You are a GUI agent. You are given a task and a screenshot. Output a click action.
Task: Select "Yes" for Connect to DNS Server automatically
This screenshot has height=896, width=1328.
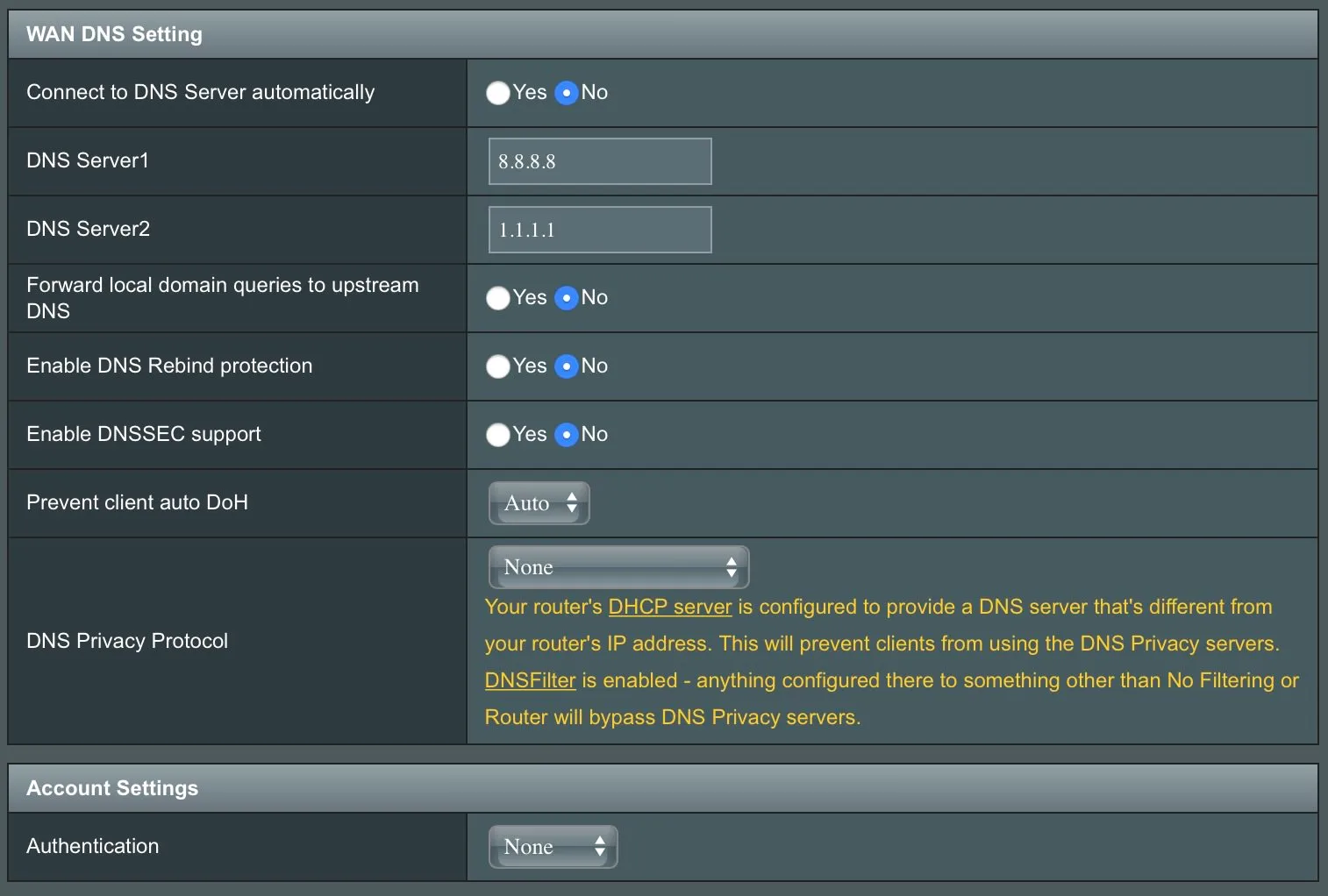click(497, 92)
